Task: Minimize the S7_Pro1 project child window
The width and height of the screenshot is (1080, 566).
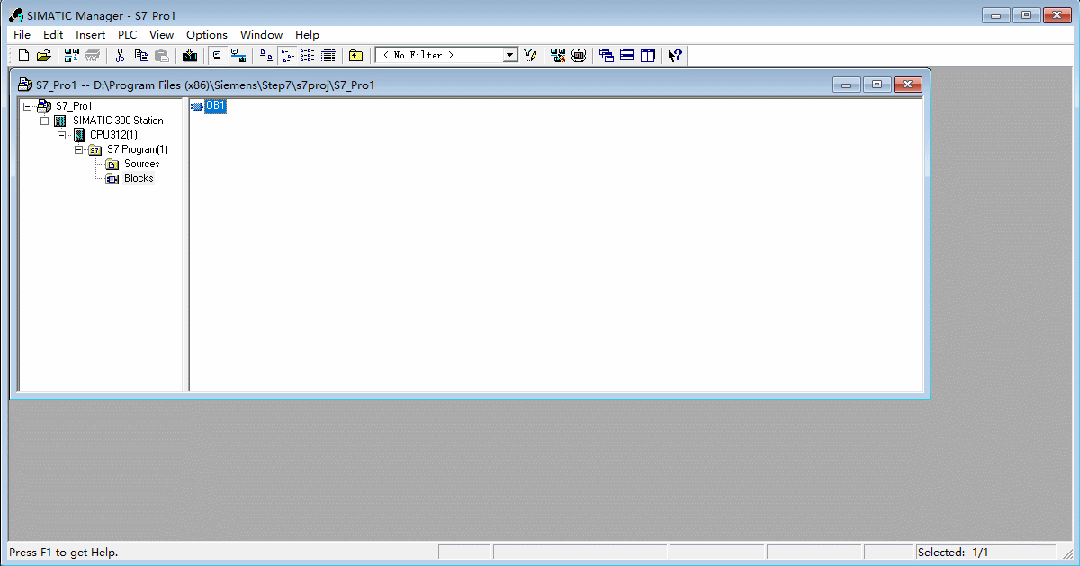Action: pos(846,85)
